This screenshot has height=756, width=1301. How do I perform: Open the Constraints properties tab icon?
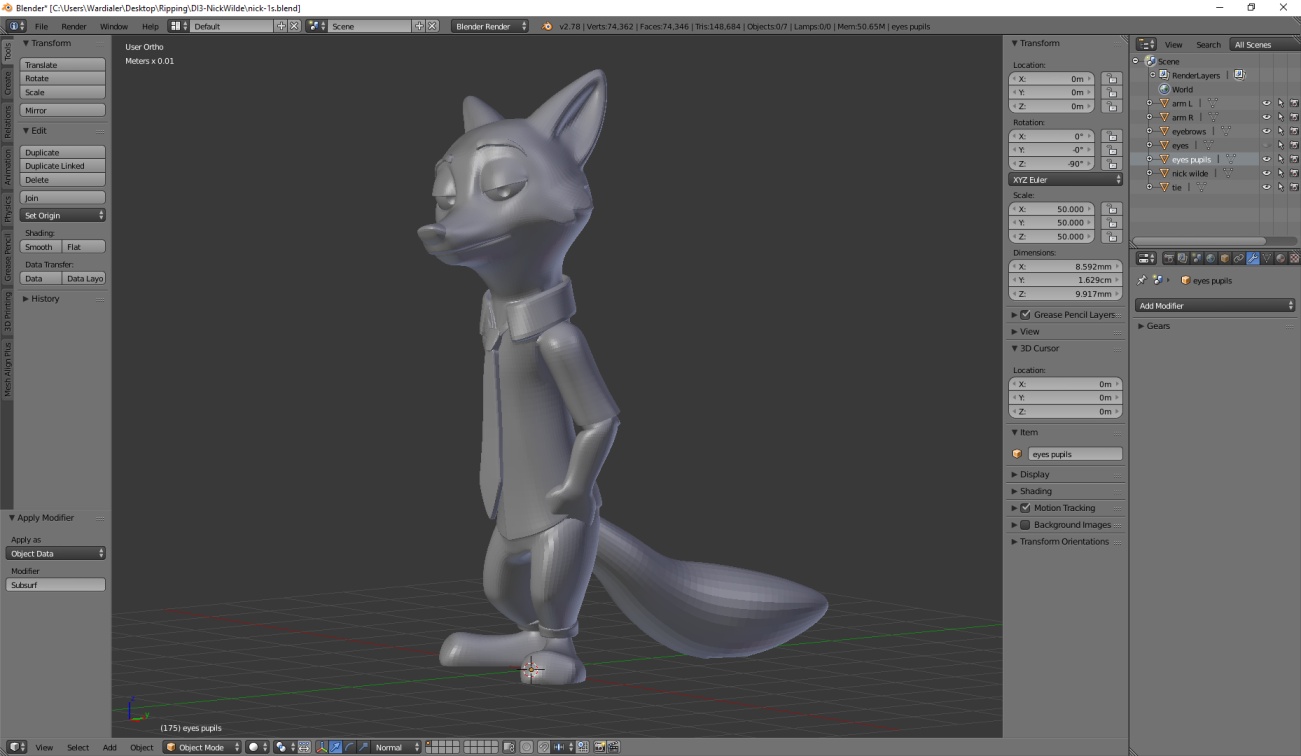coord(1239,258)
